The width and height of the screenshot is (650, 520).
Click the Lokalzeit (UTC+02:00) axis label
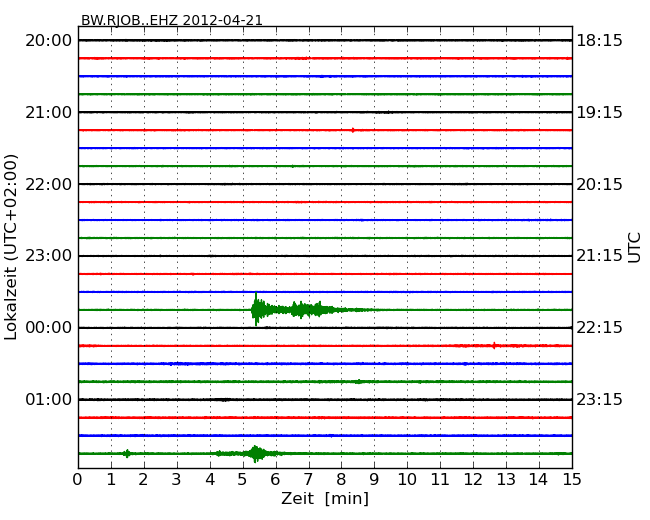click(11, 247)
